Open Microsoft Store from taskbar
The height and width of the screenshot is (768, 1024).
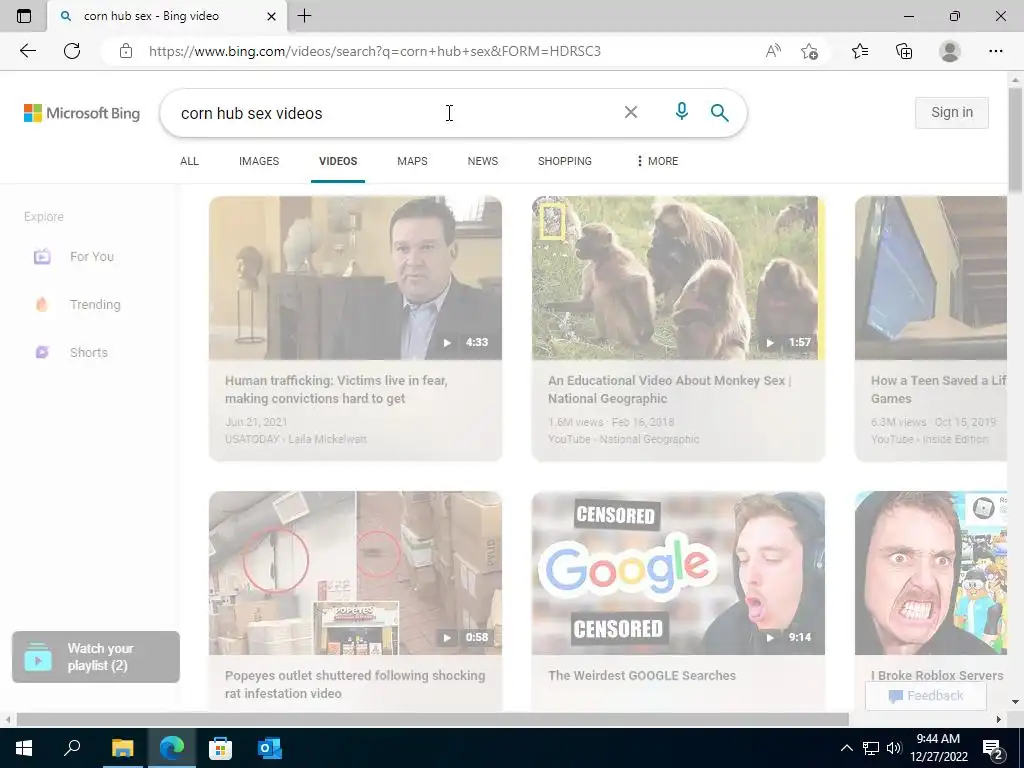(x=220, y=748)
